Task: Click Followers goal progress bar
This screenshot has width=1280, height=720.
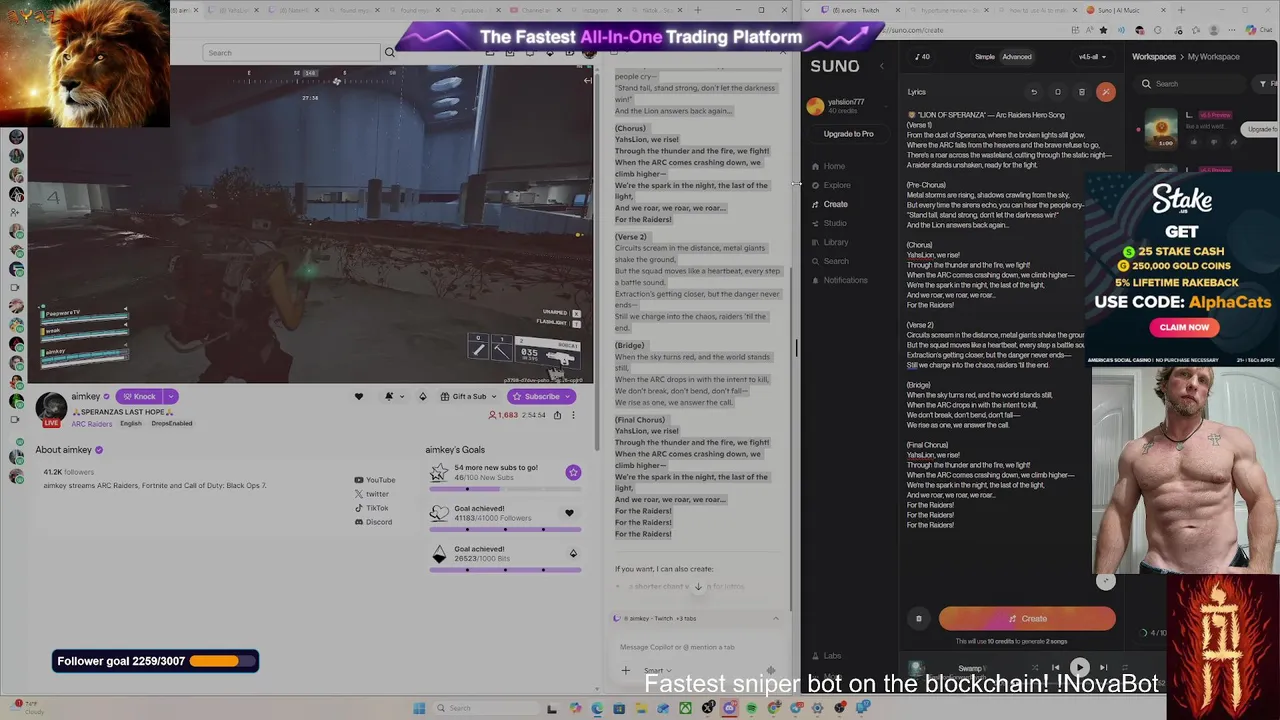Action: click(505, 529)
